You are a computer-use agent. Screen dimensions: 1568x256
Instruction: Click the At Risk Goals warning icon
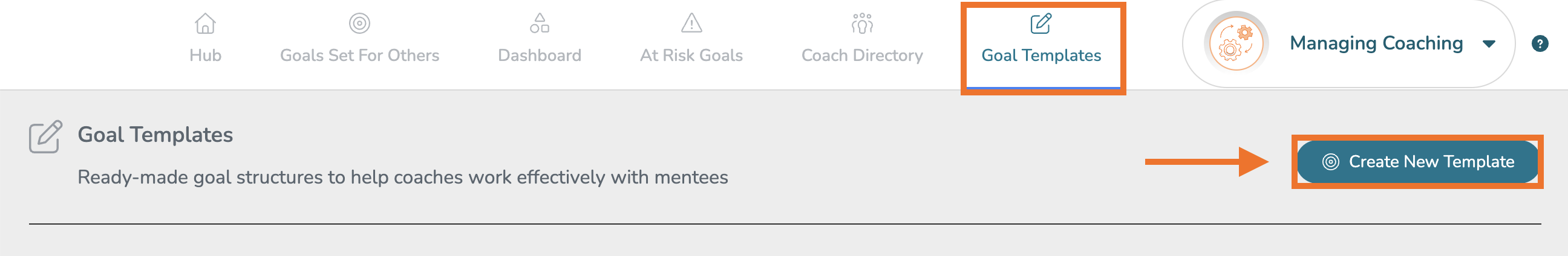pos(691,24)
